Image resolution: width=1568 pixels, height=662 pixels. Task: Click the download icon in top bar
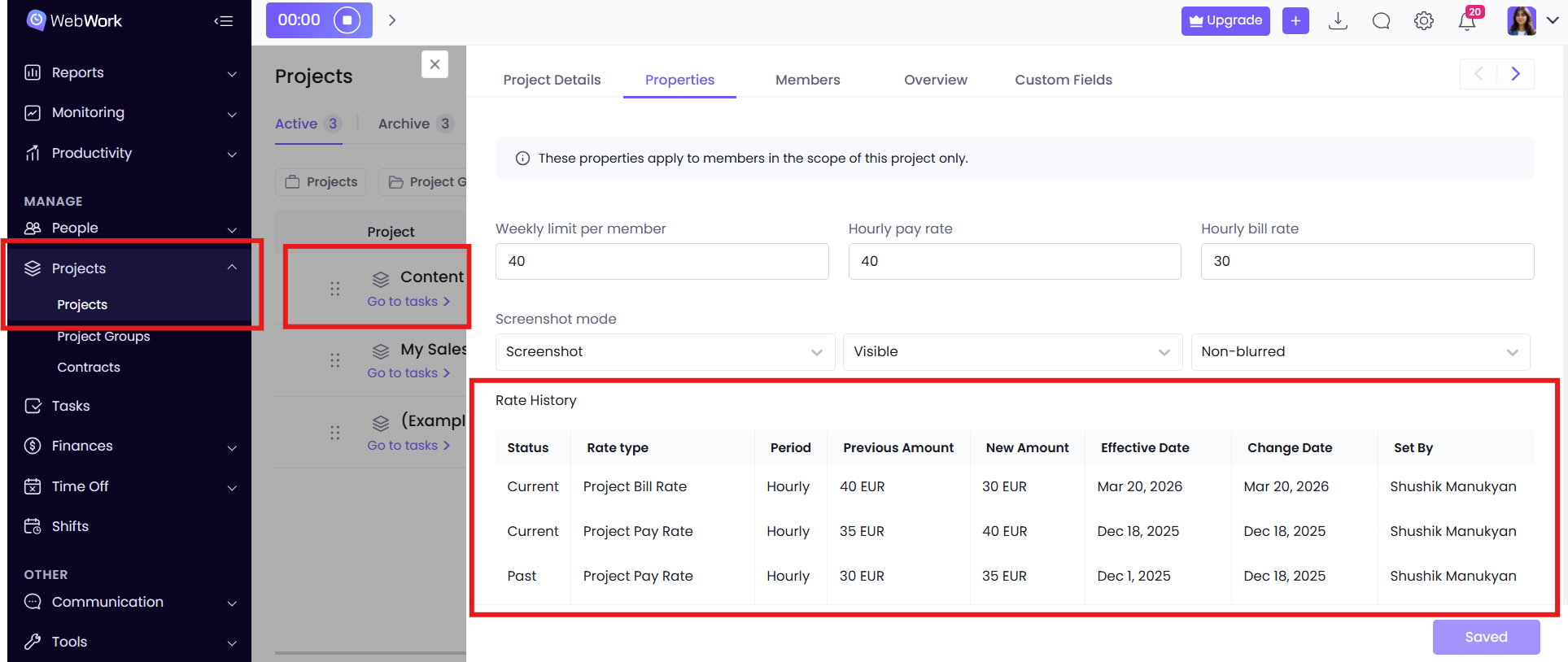point(1338,21)
